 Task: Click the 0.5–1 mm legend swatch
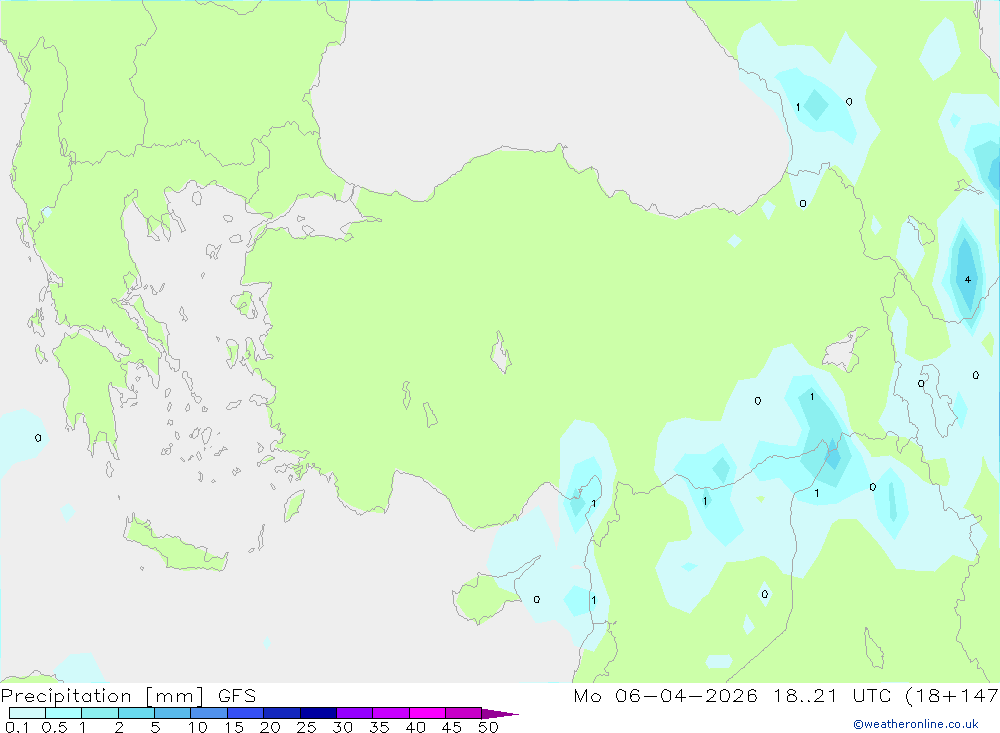(x=64, y=713)
